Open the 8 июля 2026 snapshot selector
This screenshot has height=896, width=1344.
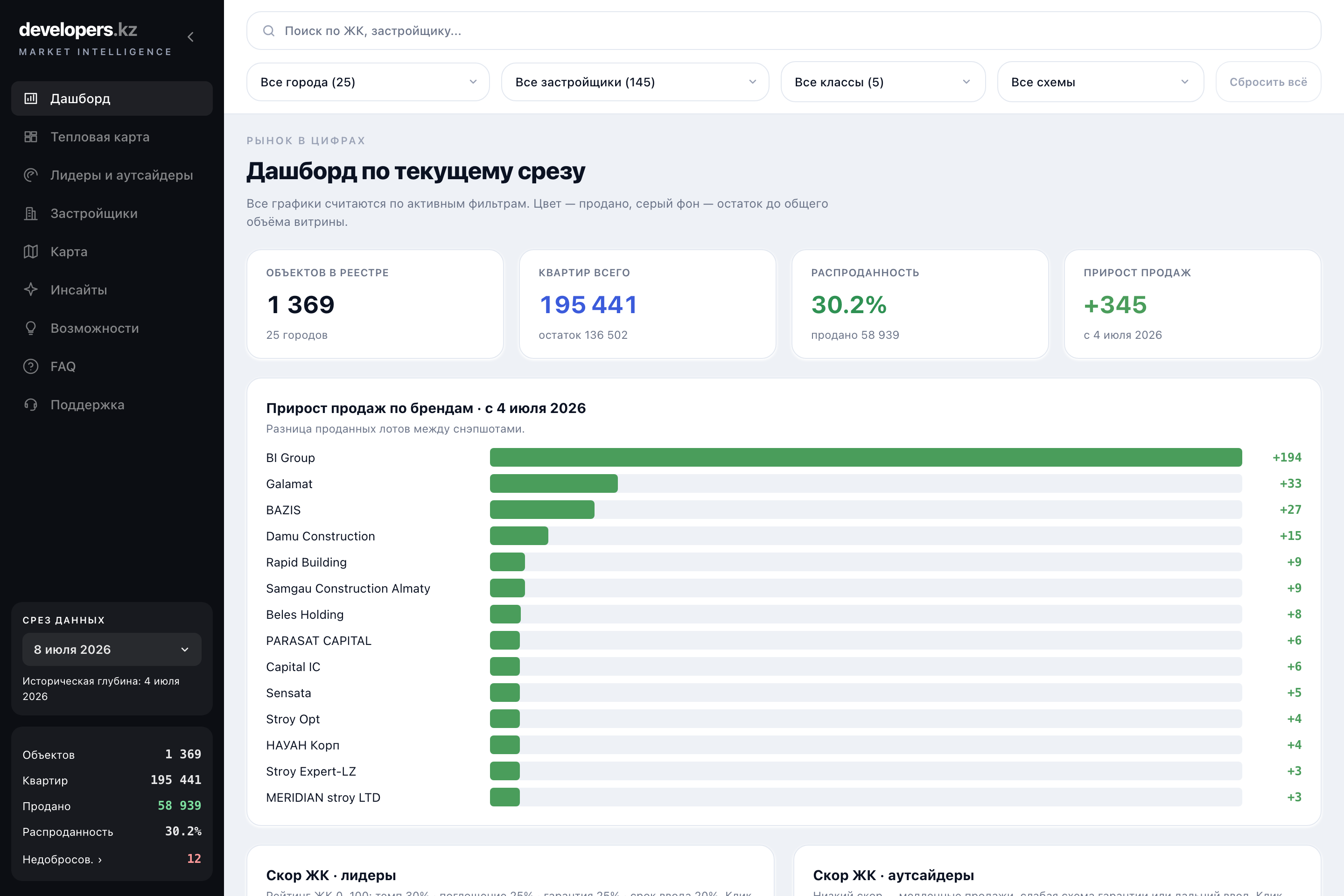click(x=112, y=649)
